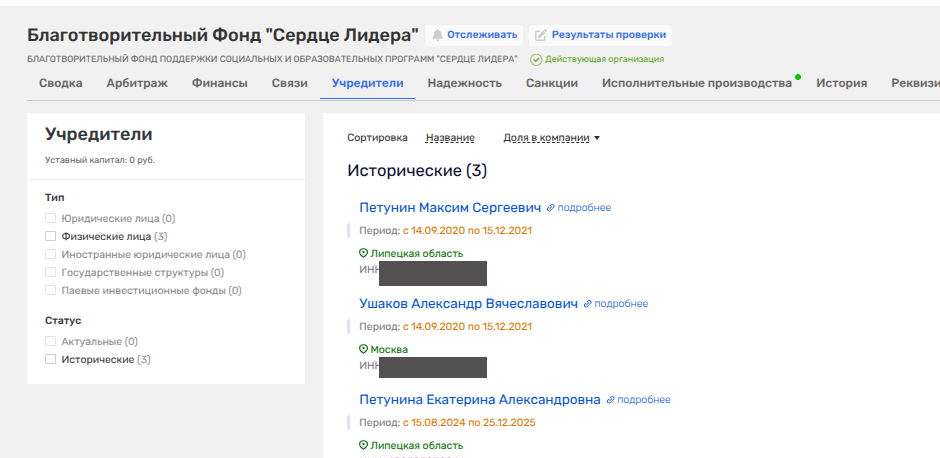940x458 pixels.
Task: Go to the Связи tab
Action: pos(290,83)
